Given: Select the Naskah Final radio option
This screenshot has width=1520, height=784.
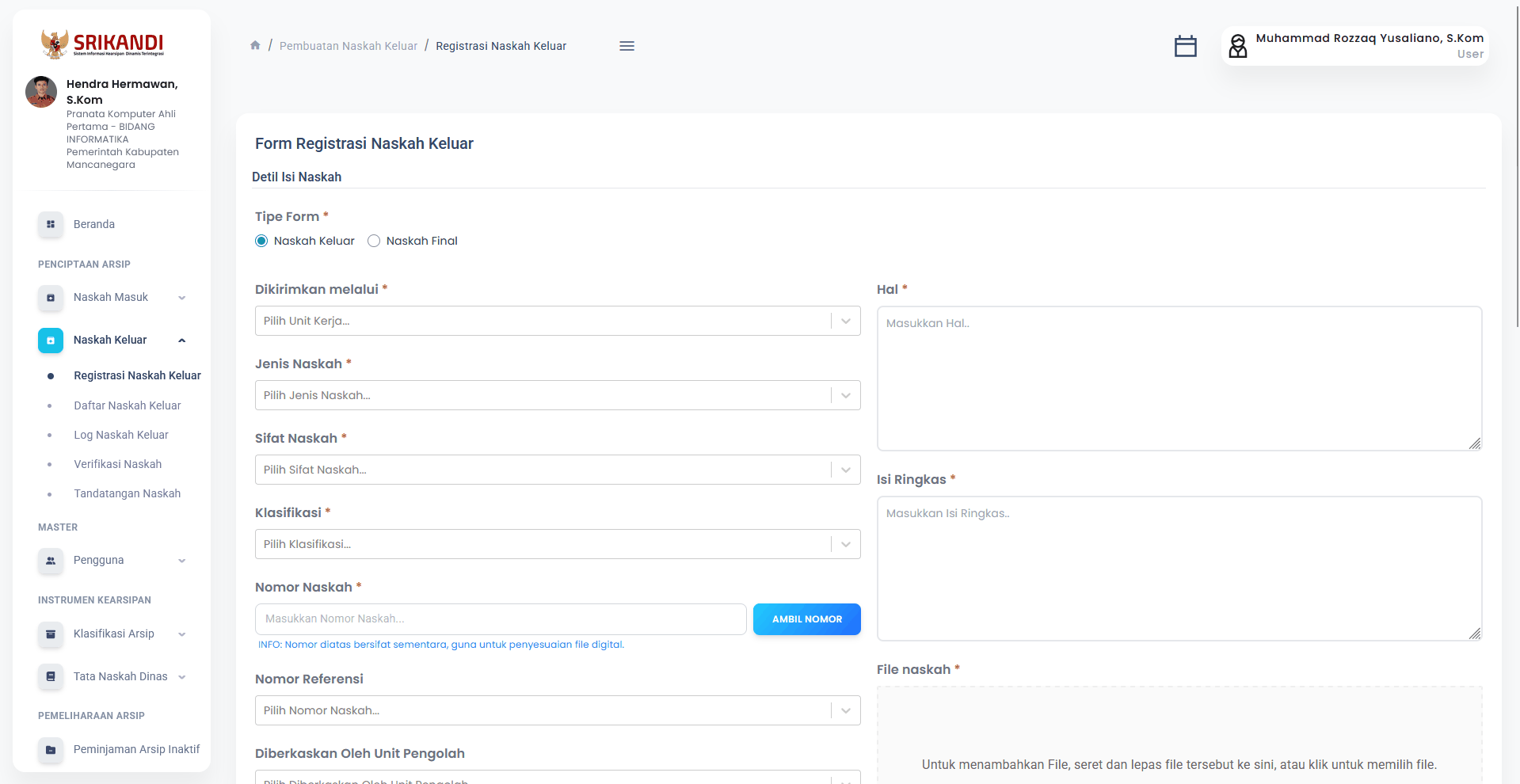Looking at the screenshot, I should point(374,241).
